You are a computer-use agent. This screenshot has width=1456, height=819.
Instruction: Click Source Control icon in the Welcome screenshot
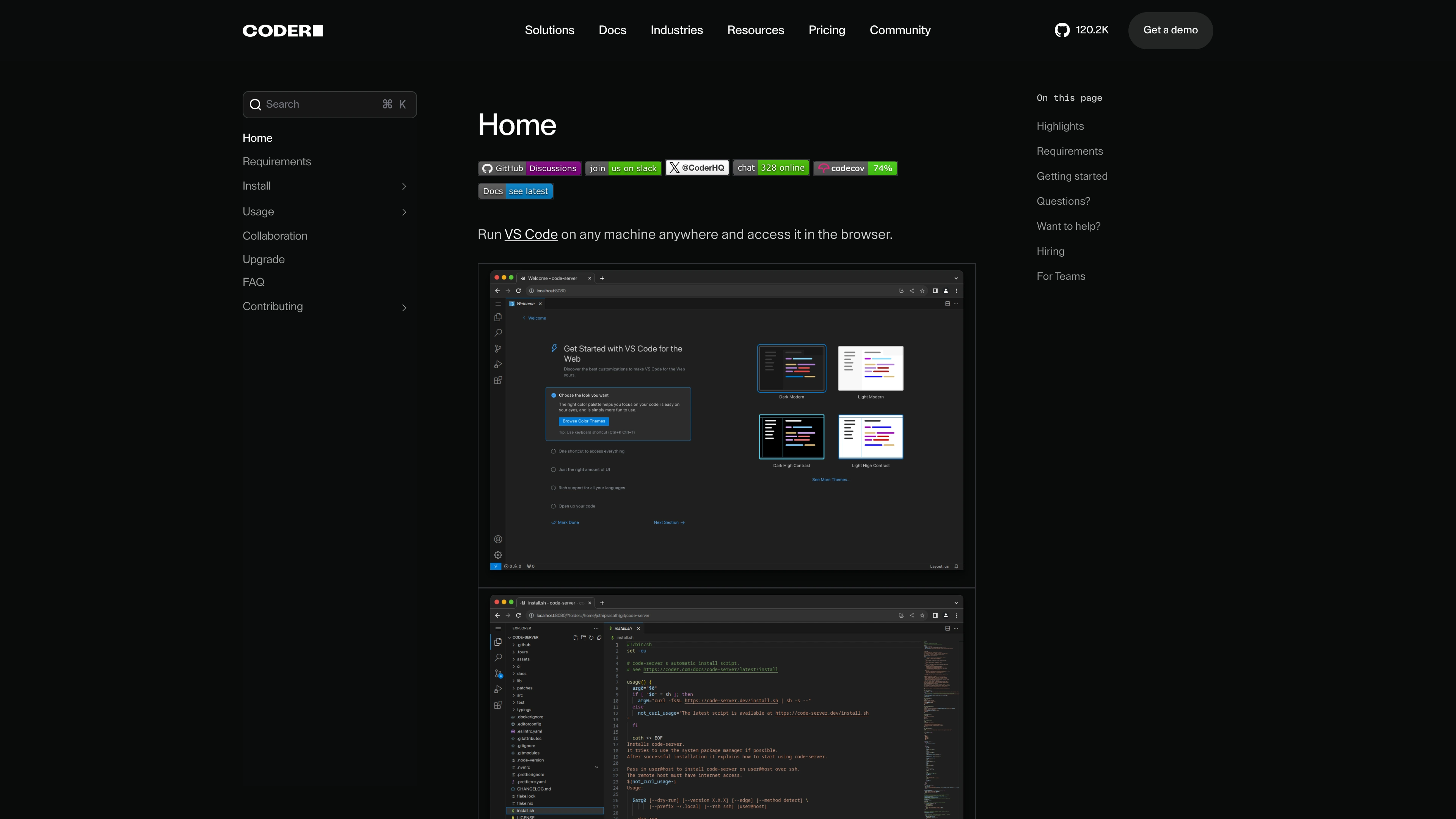pyautogui.click(x=498, y=349)
